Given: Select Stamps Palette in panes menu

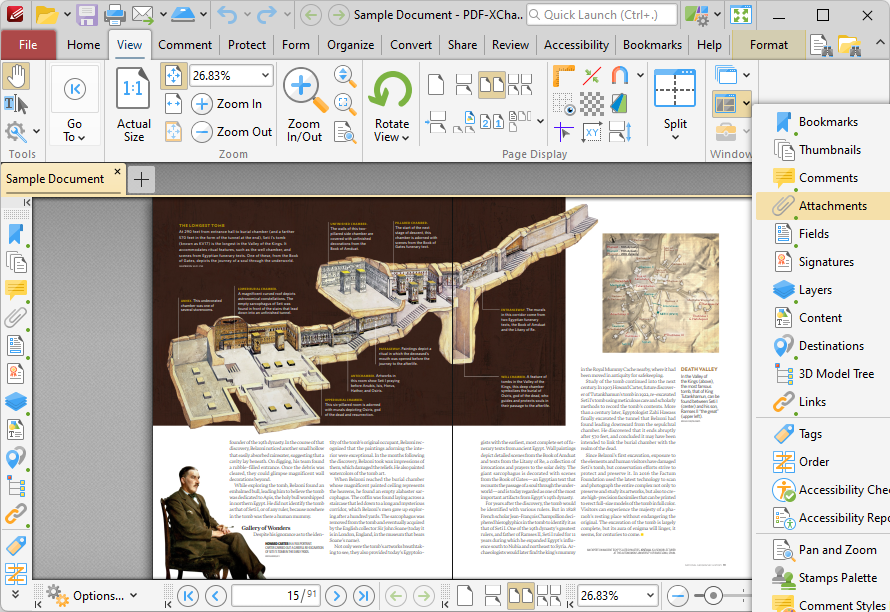Looking at the screenshot, I should 822,578.
